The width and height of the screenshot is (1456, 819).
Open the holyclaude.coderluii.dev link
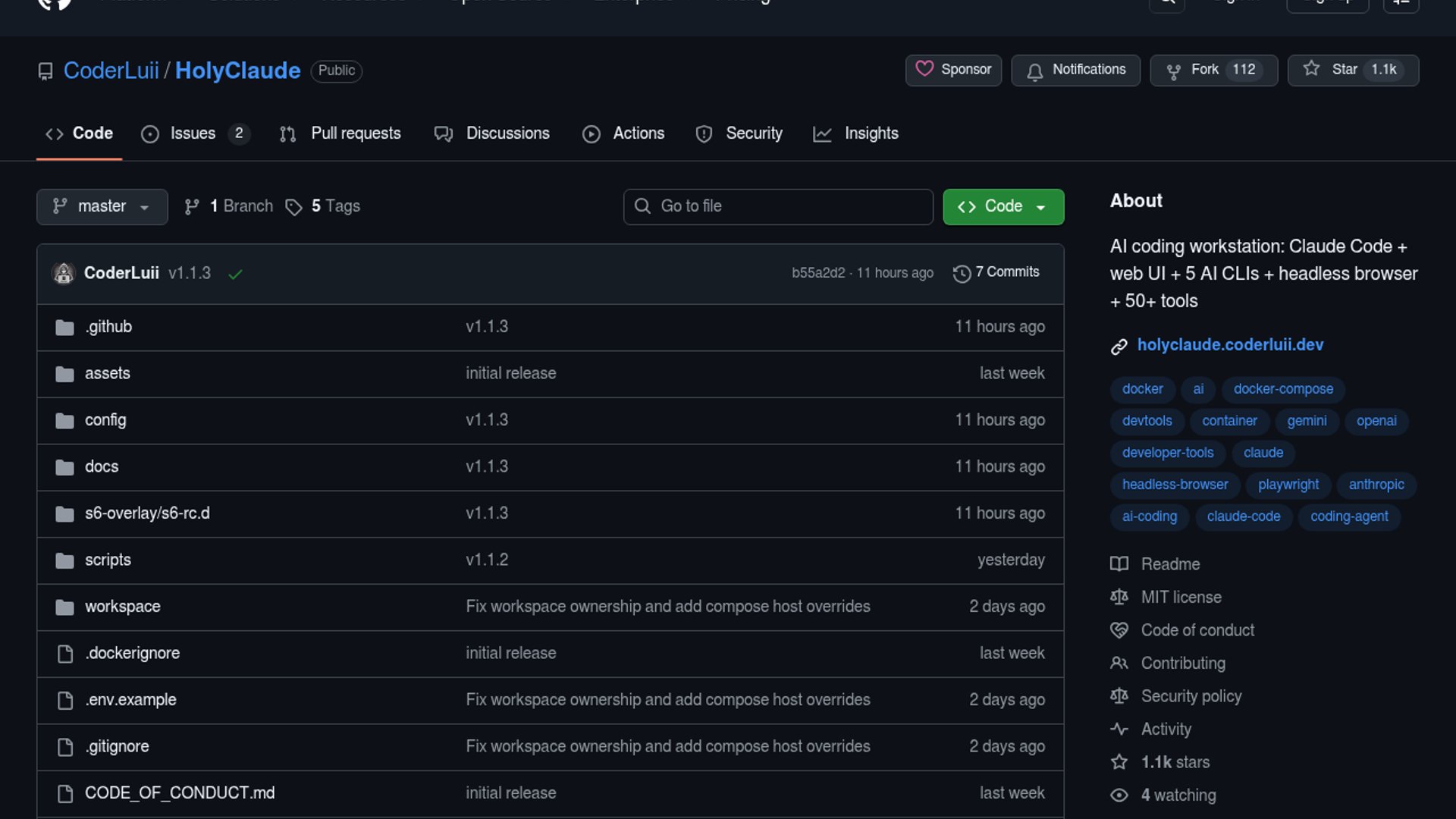1229,345
